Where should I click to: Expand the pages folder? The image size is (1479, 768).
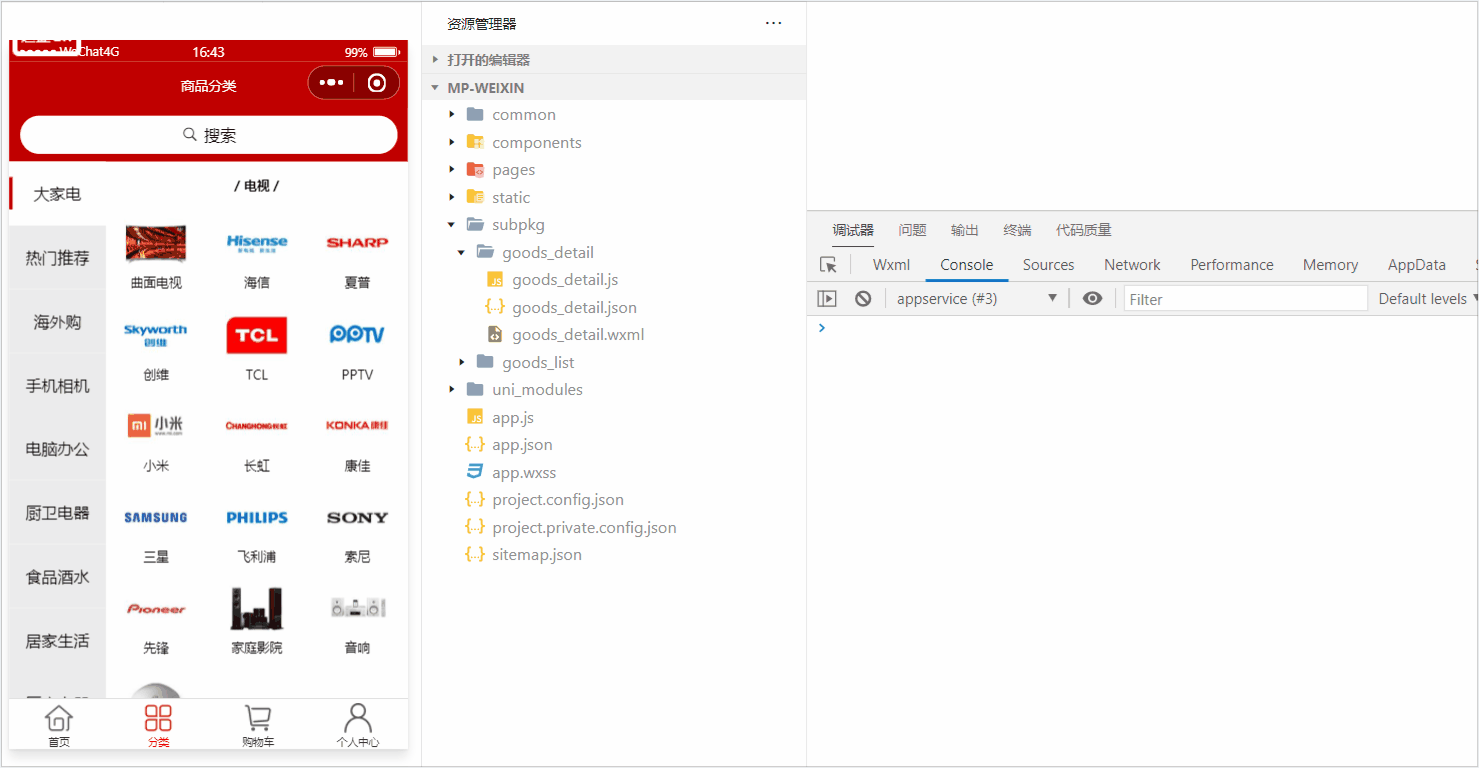tap(452, 170)
